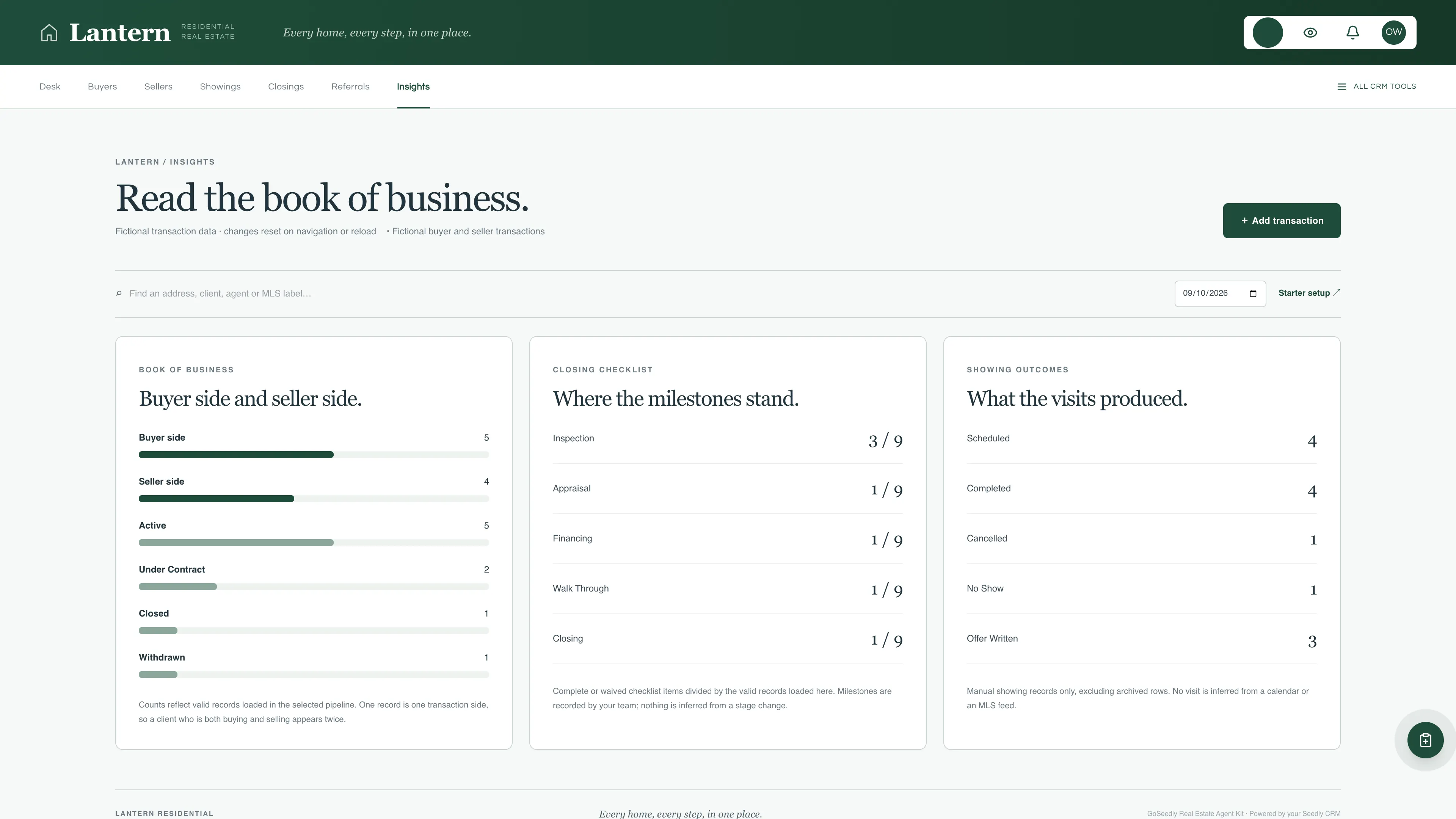
Task: Switch to the Buyers tab
Action: pos(102,86)
